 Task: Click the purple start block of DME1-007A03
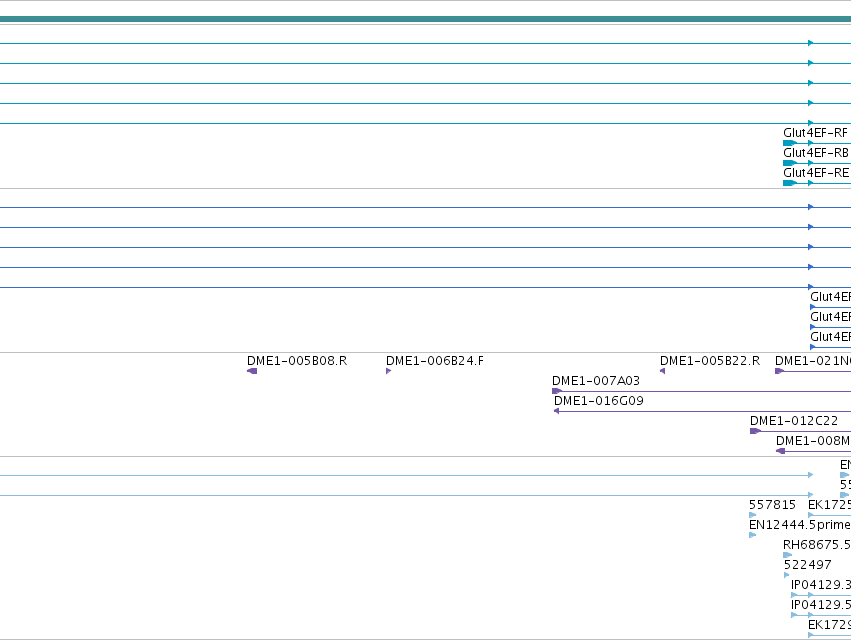click(x=556, y=391)
